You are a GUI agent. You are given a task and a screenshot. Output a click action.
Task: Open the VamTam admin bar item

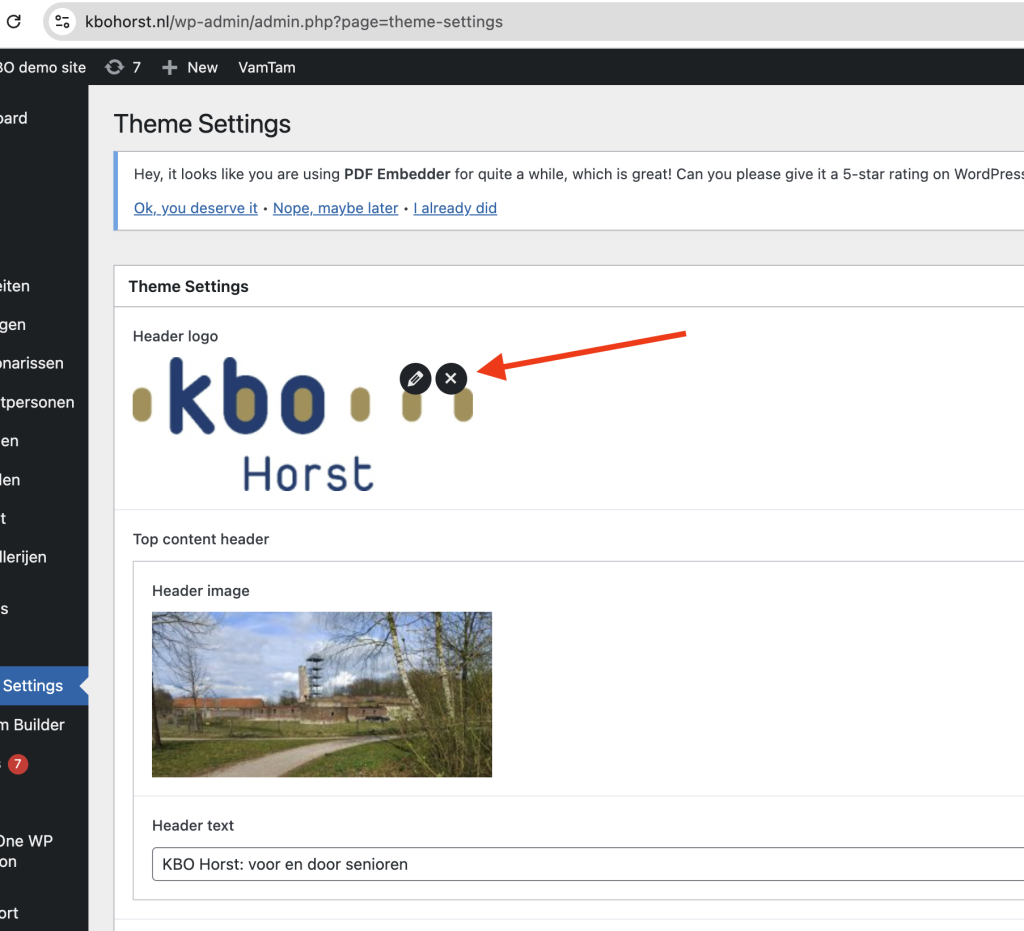coord(266,67)
